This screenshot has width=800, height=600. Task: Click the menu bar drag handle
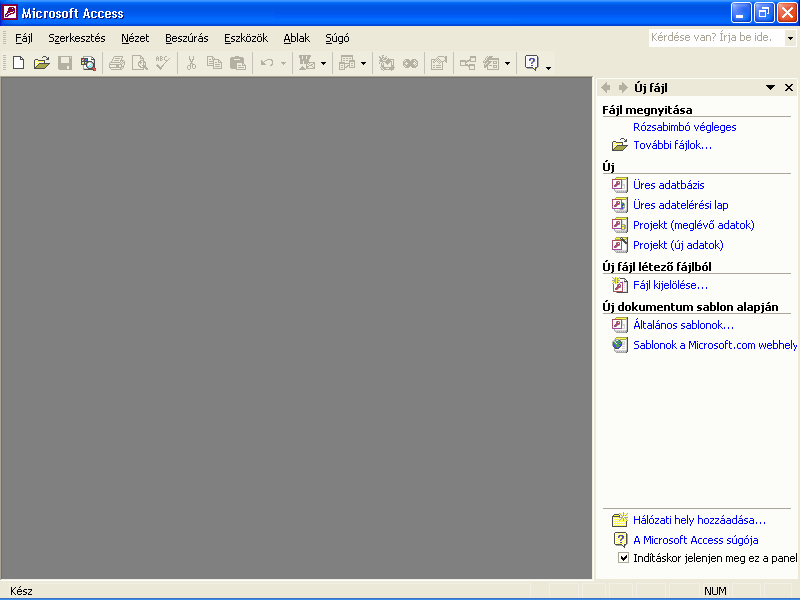point(5,38)
